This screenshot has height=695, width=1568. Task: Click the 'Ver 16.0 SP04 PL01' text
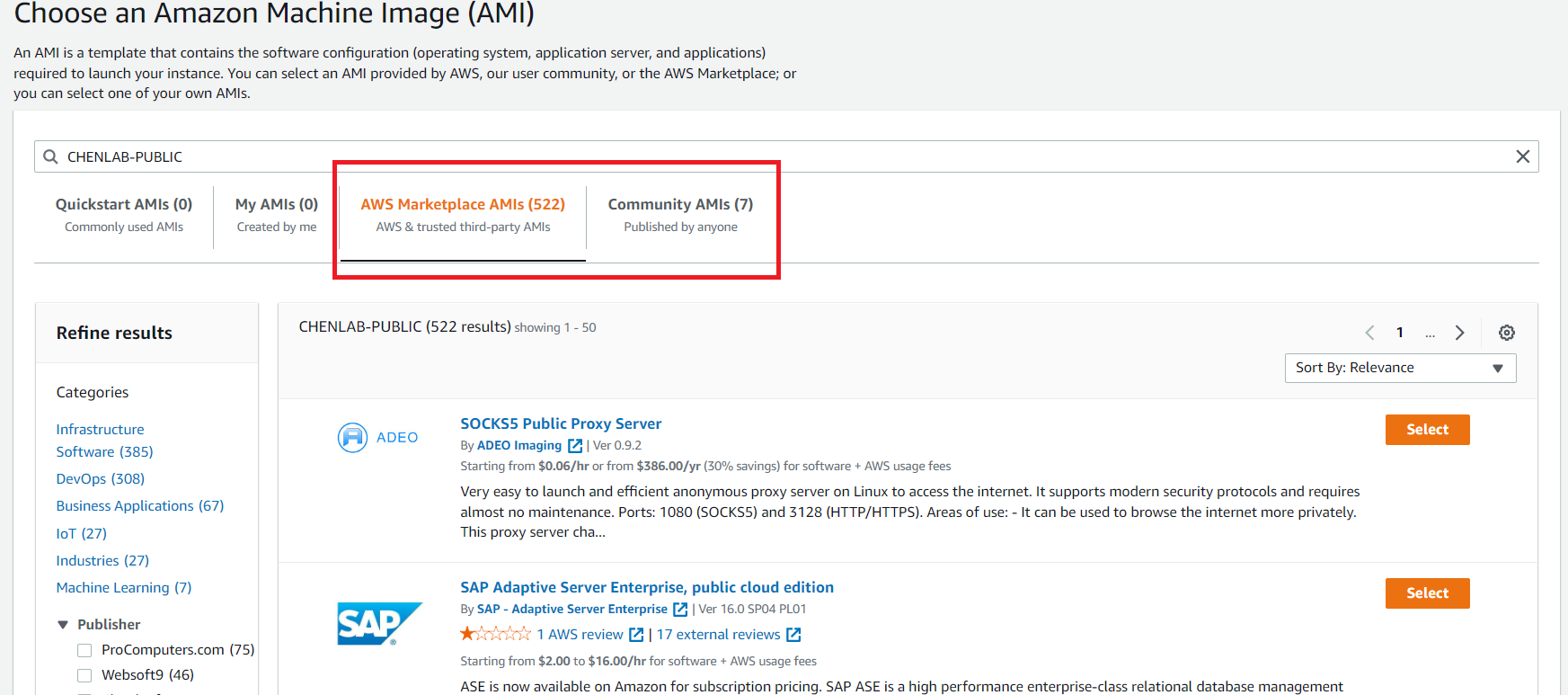[752, 609]
